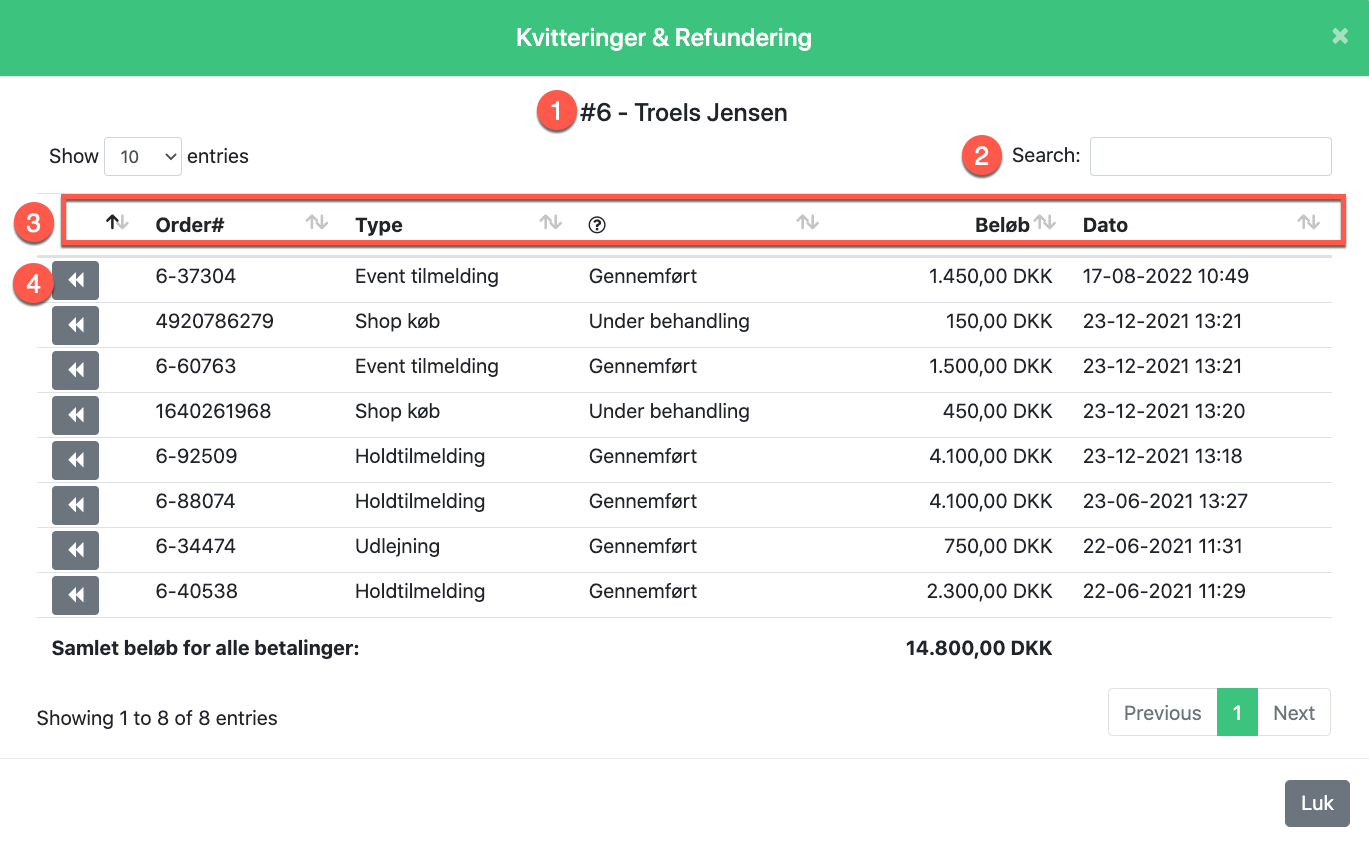The width and height of the screenshot is (1369, 845).
Task: Click status 'Under behandling' for order 4920786279
Action: (x=669, y=321)
